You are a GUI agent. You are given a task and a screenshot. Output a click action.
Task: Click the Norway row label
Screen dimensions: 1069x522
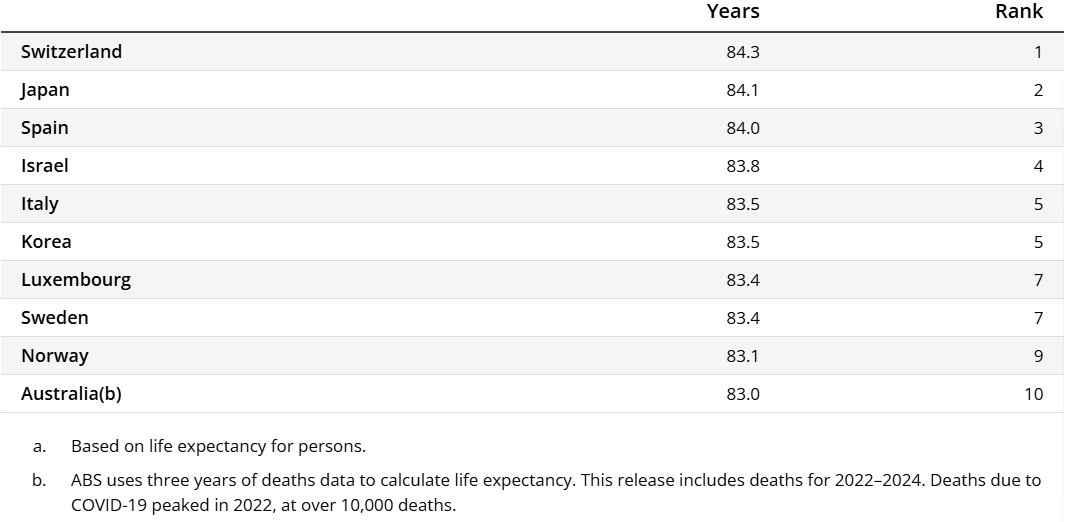[x=55, y=356]
